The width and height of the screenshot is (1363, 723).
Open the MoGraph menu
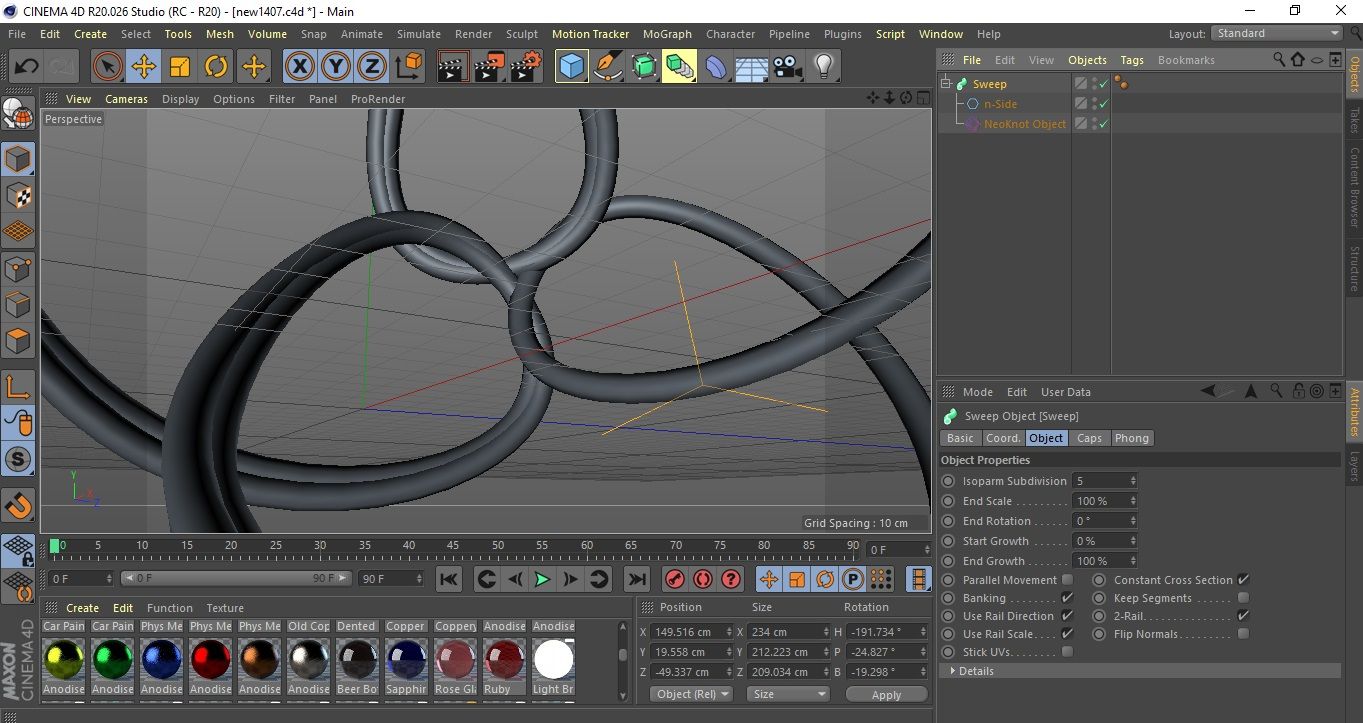667,34
